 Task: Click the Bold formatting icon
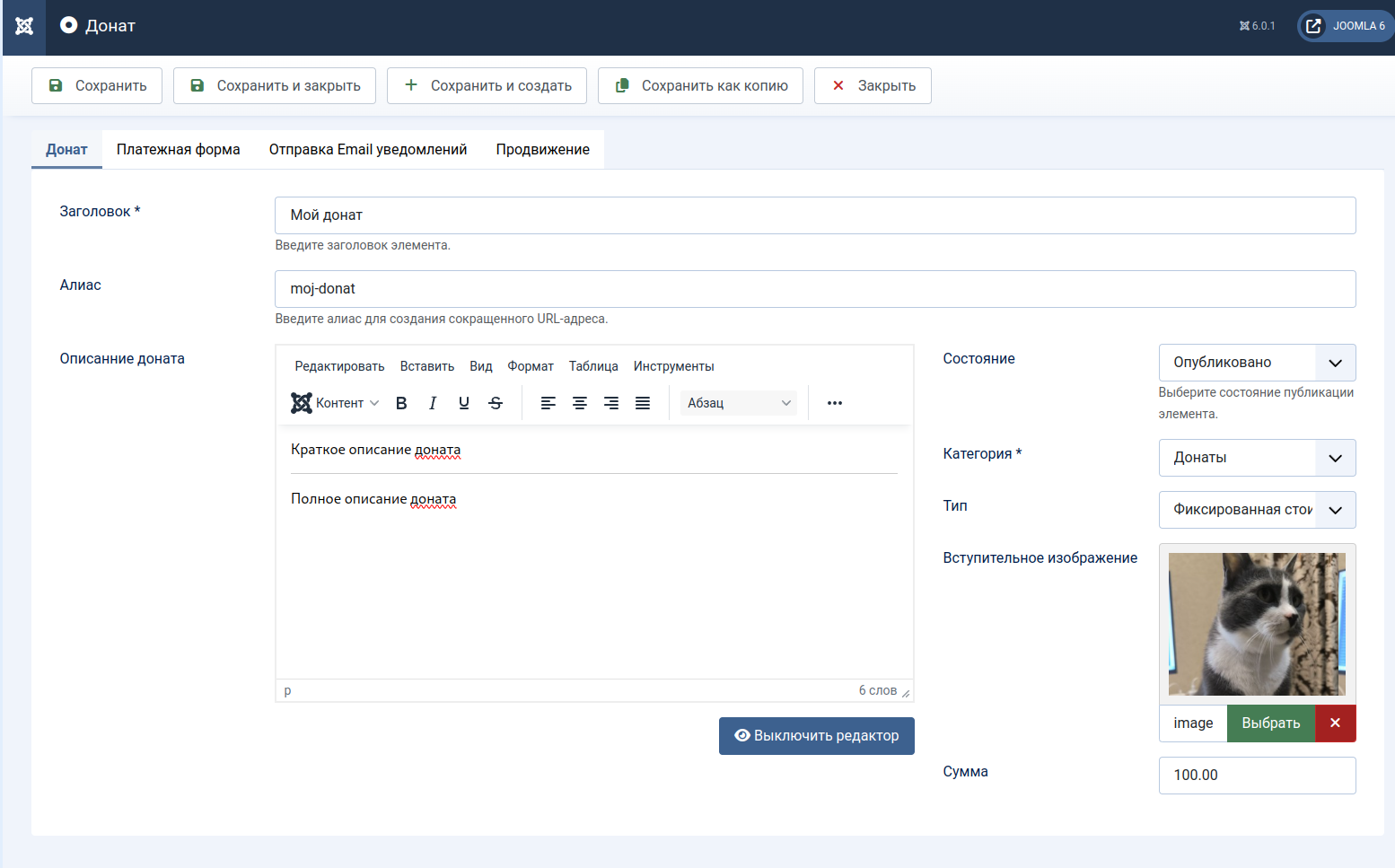(401, 403)
